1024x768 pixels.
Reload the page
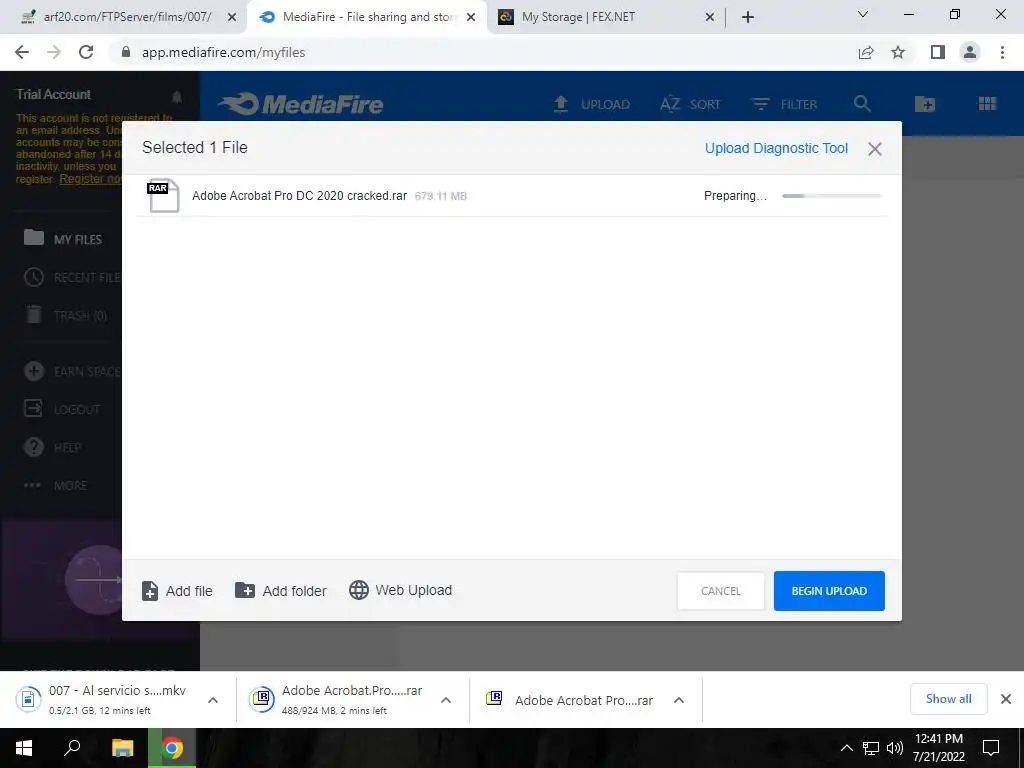point(86,52)
